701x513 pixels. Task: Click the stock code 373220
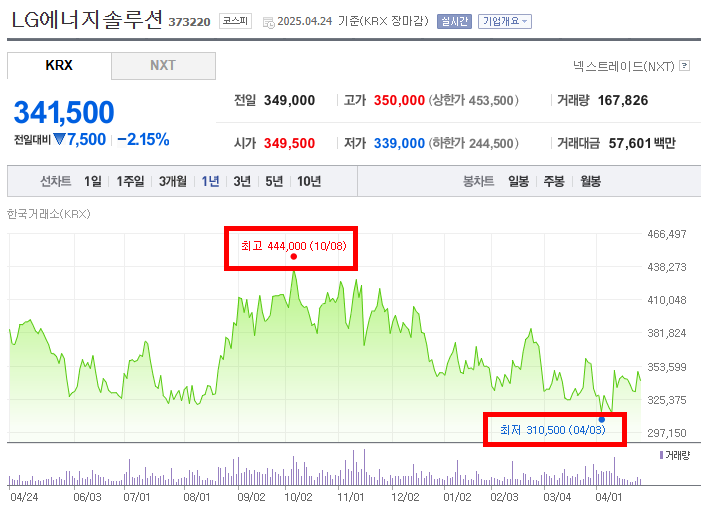tap(189, 22)
